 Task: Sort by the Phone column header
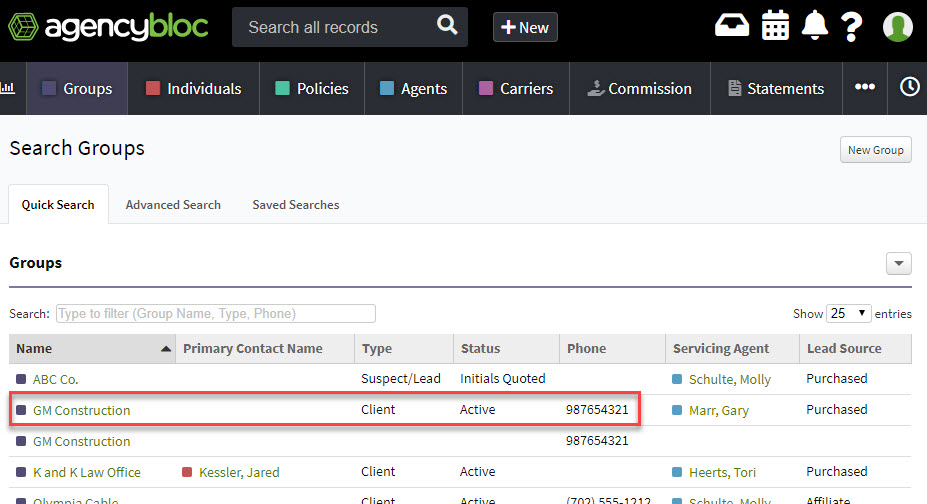tap(612, 349)
